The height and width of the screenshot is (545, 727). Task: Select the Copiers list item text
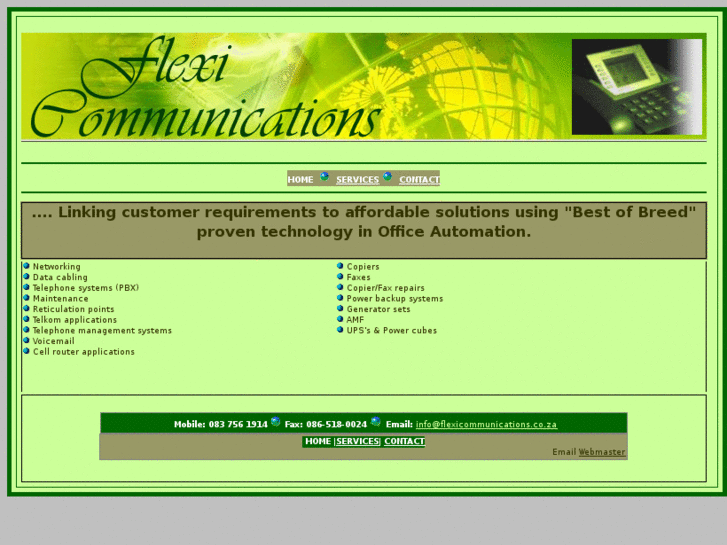pos(363,267)
